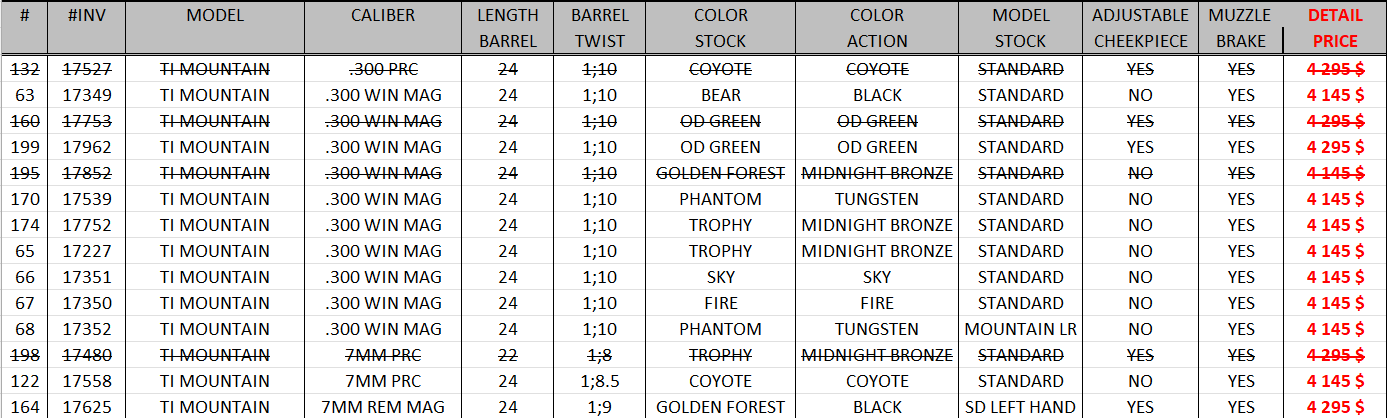Select the 7MM REM MAG caliber cell
The image size is (1387, 418).
pyautogui.click(x=383, y=407)
